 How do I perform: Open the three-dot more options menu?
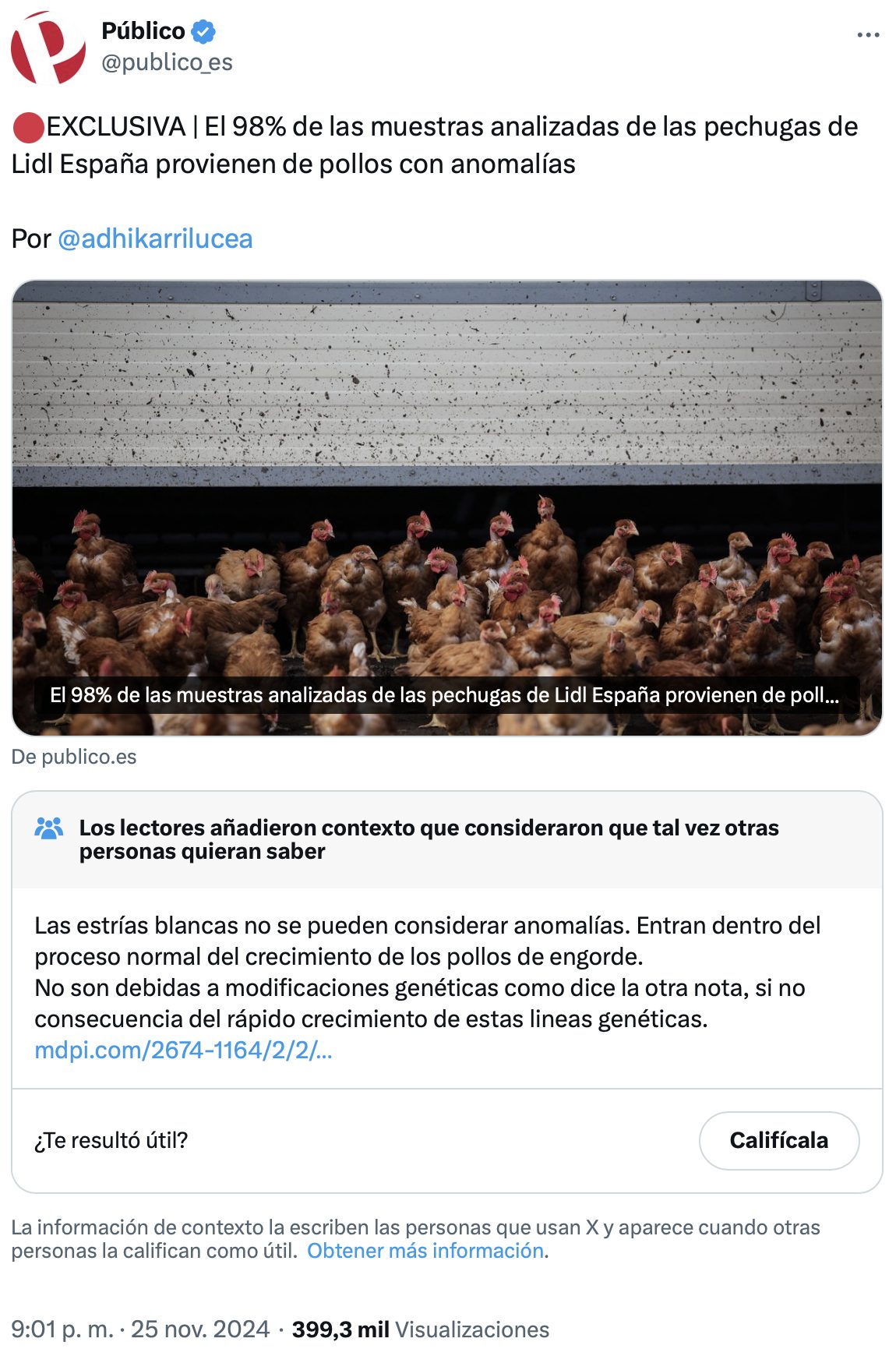click(867, 35)
